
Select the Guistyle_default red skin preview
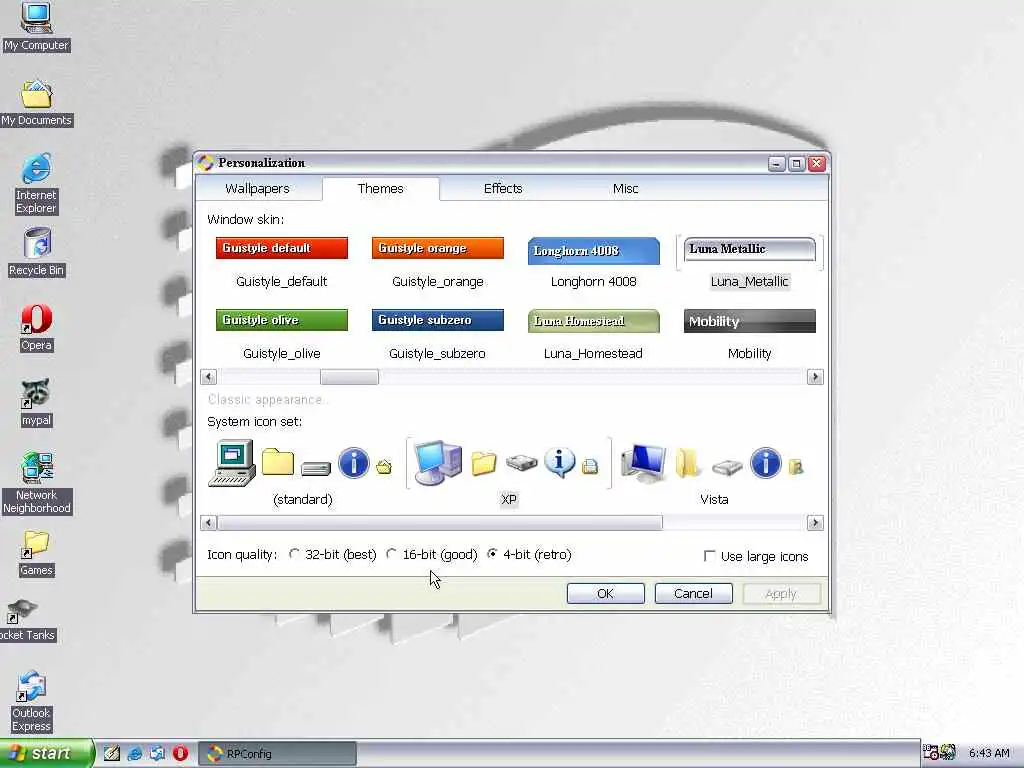[281, 248]
